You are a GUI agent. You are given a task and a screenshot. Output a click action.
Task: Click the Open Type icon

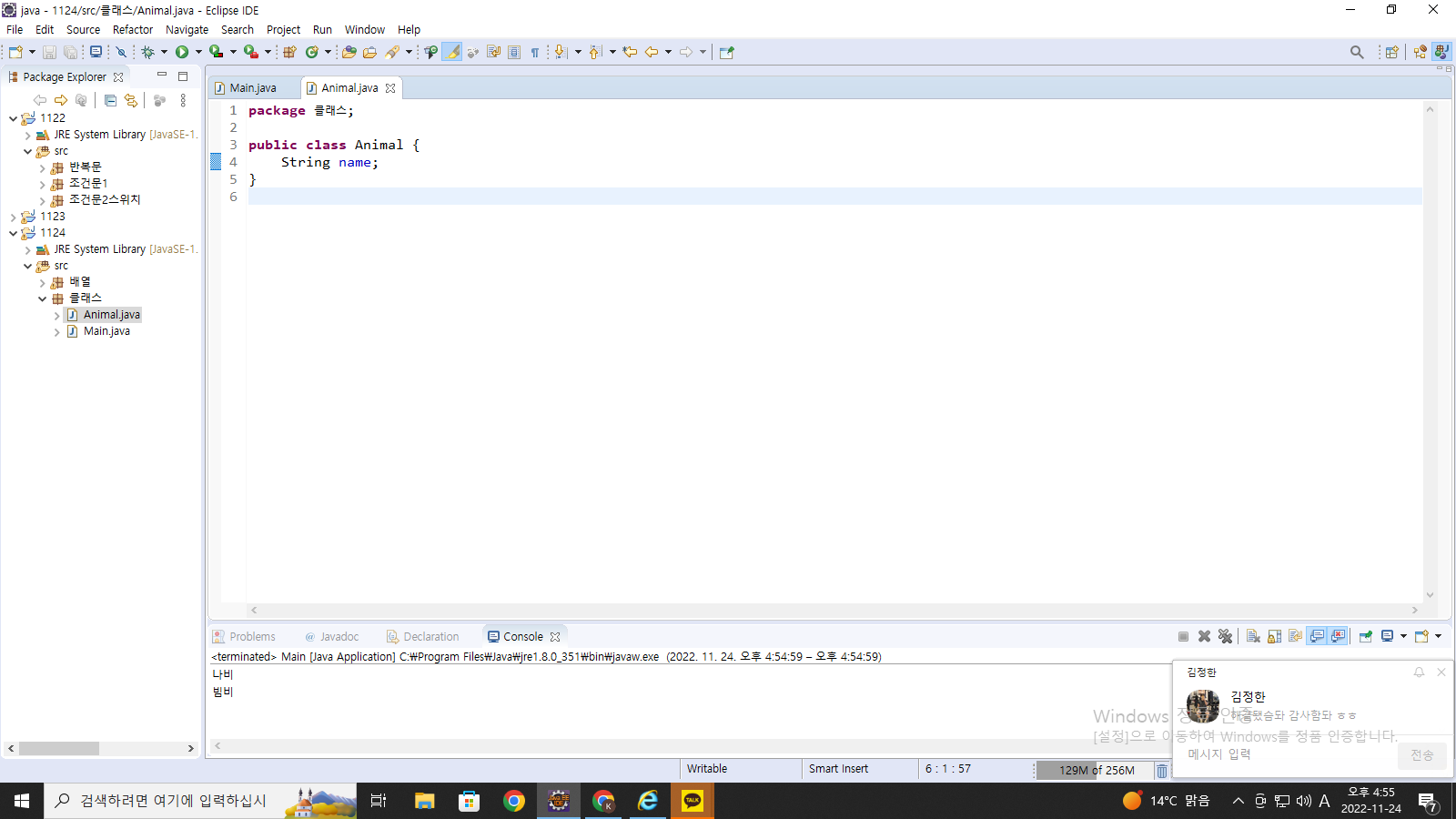pyautogui.click(x=349, y=52)
